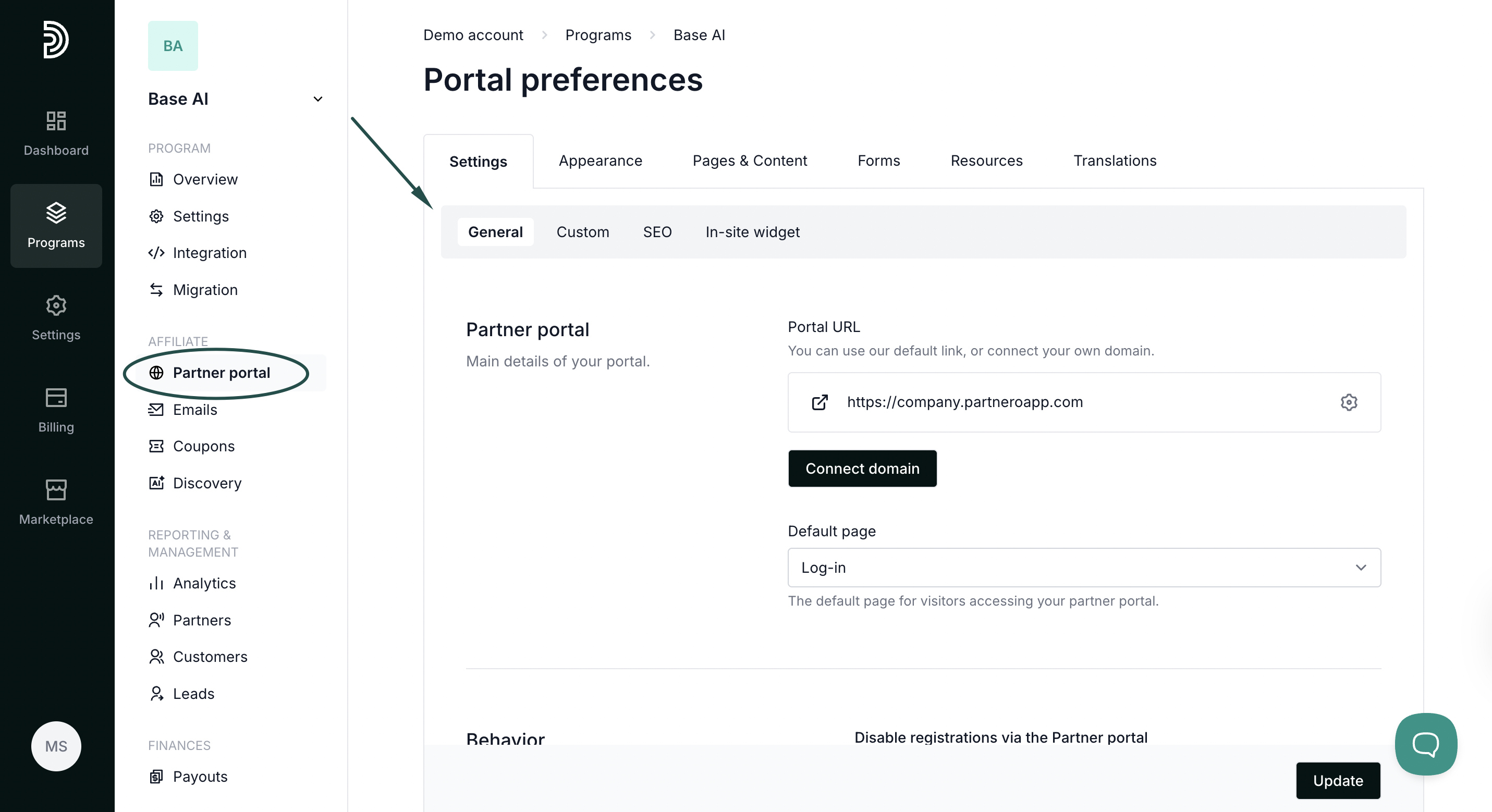Select the In-site widget sub-tab

(752, 232)
